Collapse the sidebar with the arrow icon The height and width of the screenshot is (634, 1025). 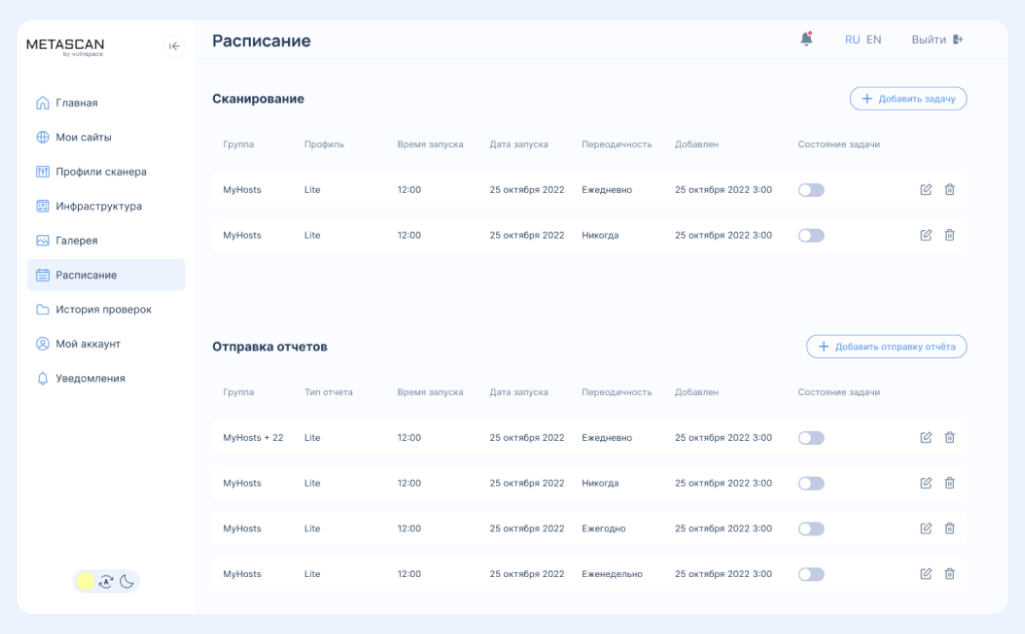point(174,46)
